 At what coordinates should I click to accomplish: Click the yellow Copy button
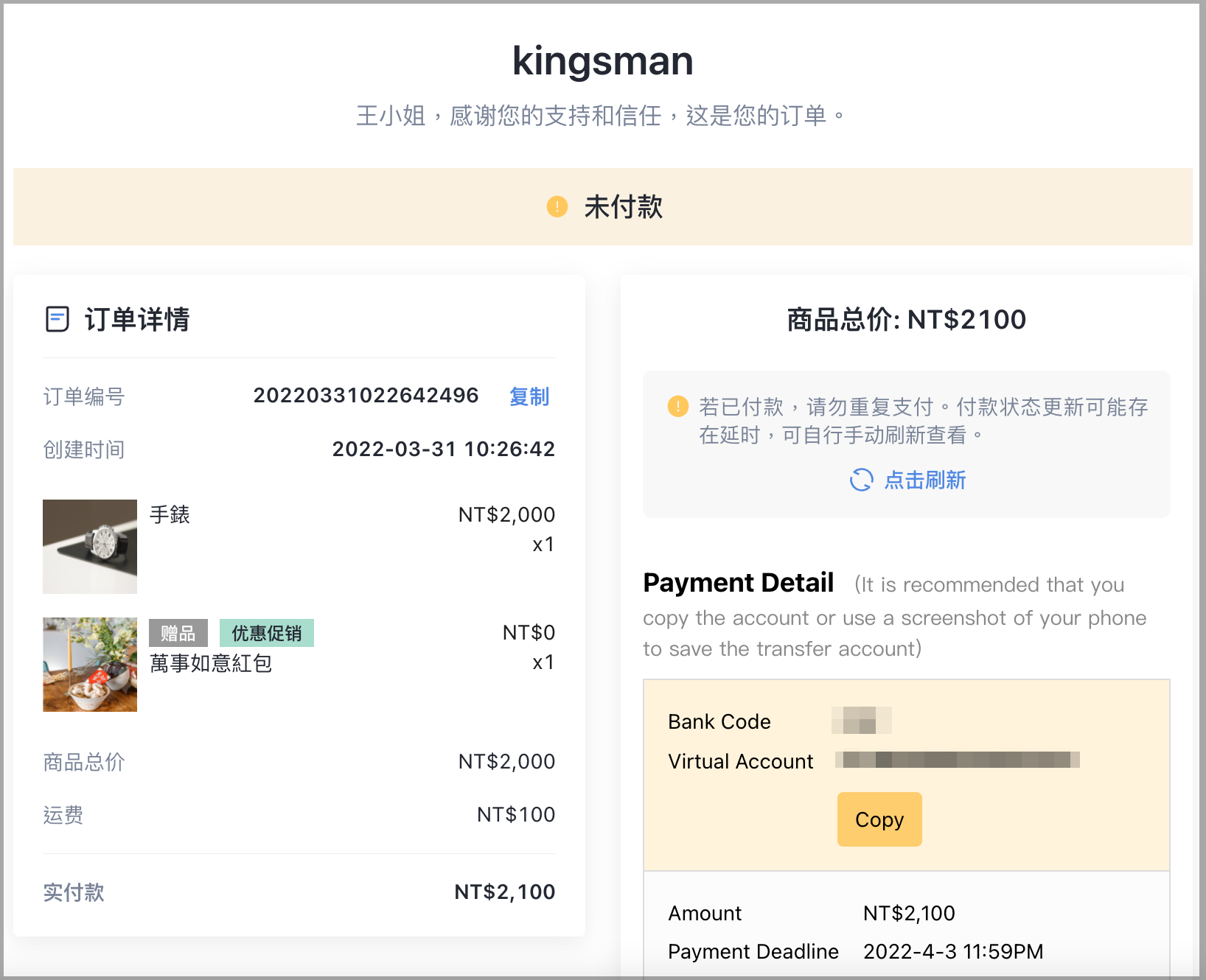pos(879,819)
